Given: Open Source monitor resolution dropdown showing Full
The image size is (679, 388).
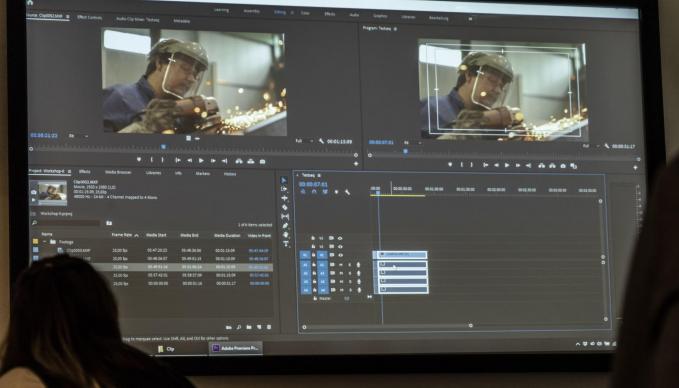Looking at the screenshot, I should 304,141.
